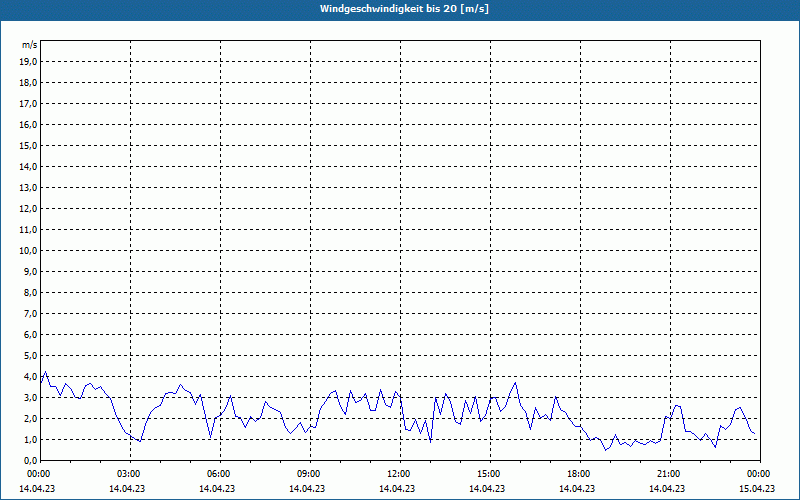Pick the 15:00 time marker
Screen dimensions: 800x500
point(488,474)
